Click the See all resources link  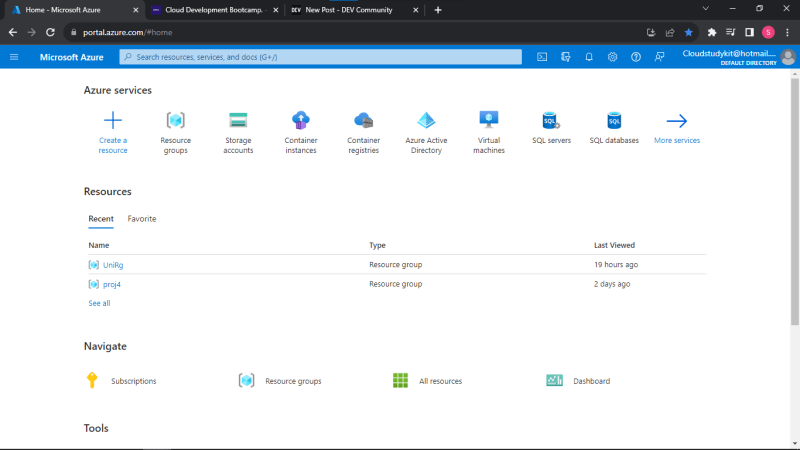[x=99, y=303]
